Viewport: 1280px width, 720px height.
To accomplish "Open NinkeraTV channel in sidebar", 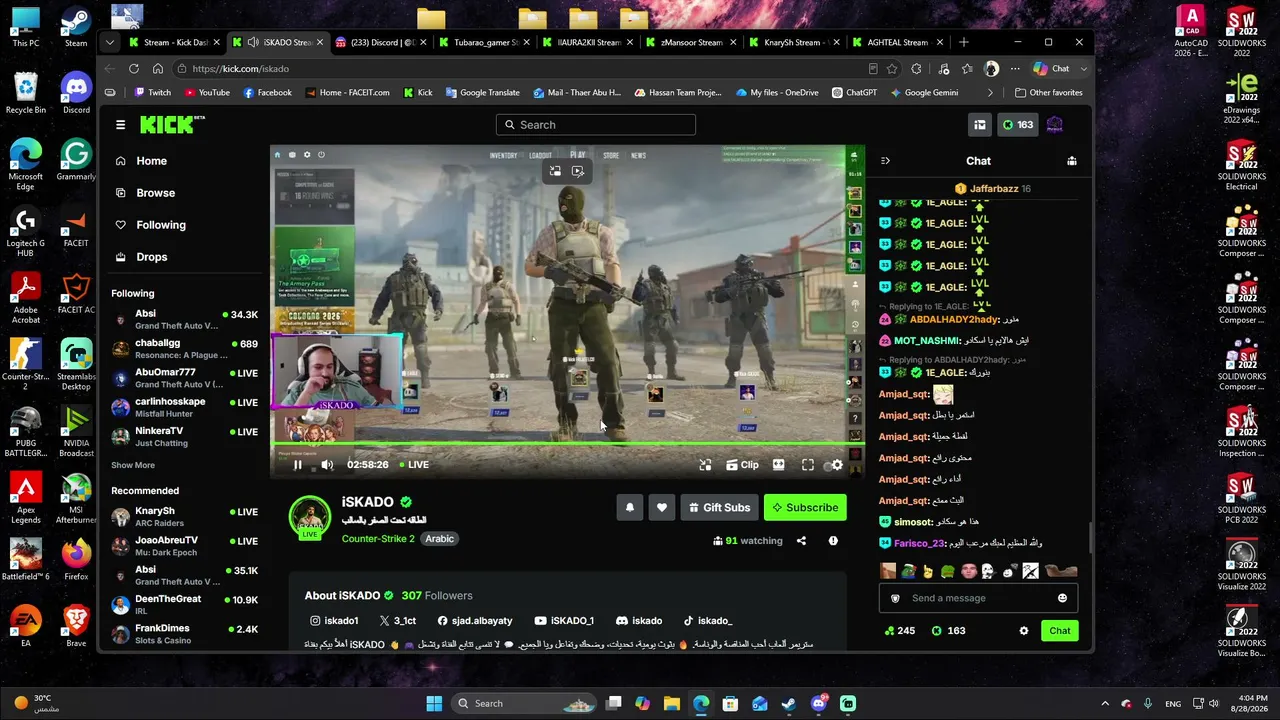I will pos(186,436).
